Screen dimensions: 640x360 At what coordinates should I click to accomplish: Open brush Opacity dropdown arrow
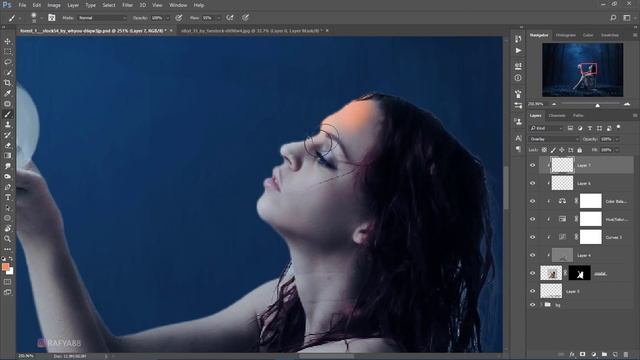168,18
